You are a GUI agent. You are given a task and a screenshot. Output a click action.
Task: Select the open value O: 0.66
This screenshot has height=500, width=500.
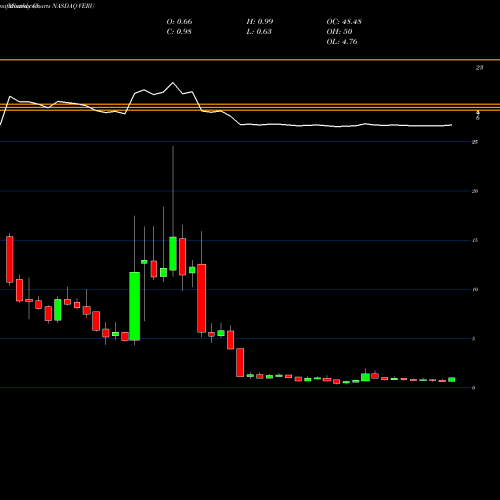[x=179, y=22]
